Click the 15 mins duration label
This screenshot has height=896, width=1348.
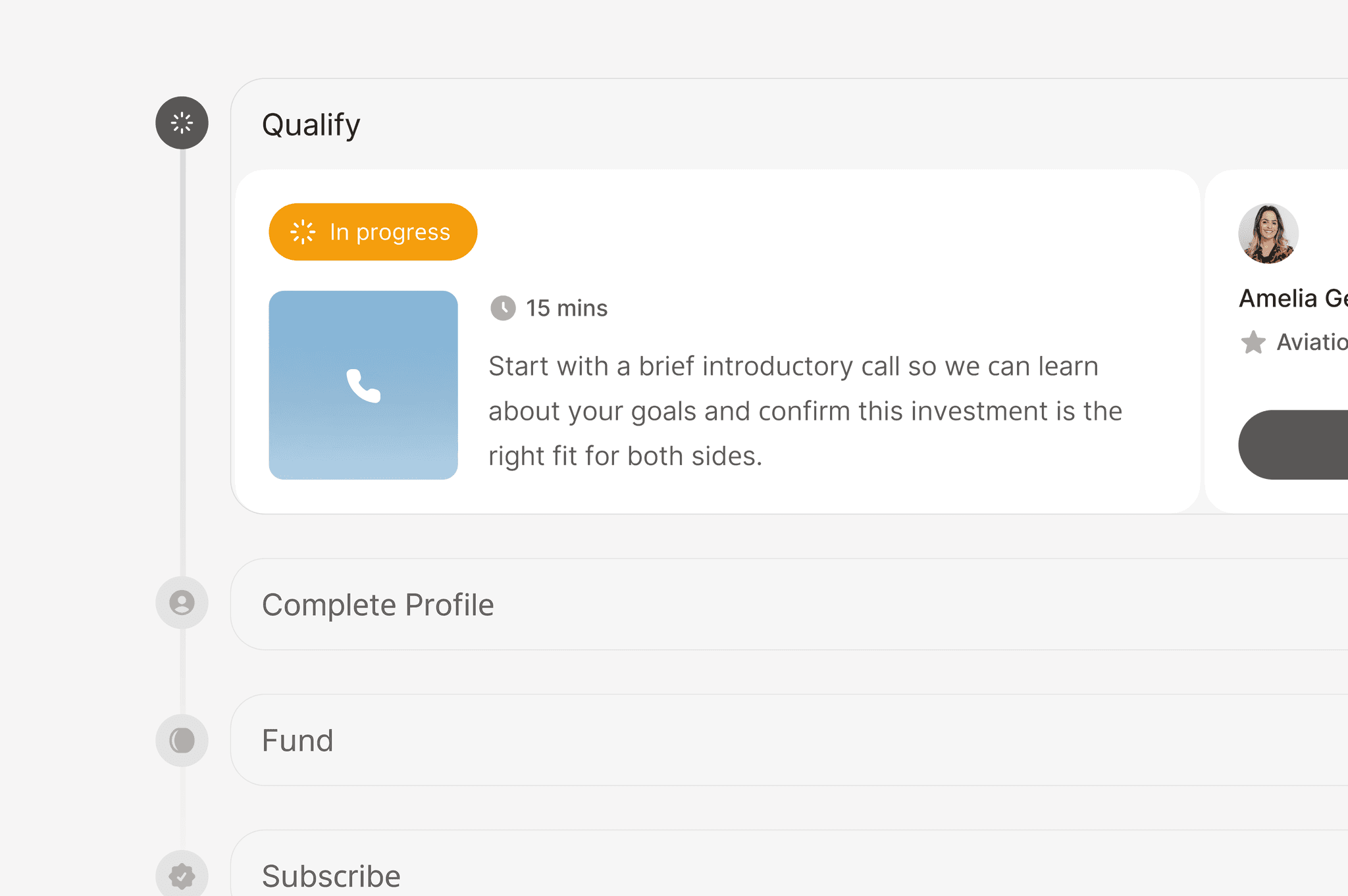(x=567, y=308)
